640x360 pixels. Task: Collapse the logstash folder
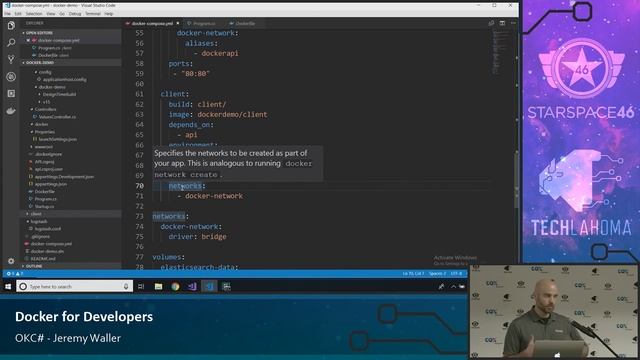pyautogui.click(x=39, y=221)
